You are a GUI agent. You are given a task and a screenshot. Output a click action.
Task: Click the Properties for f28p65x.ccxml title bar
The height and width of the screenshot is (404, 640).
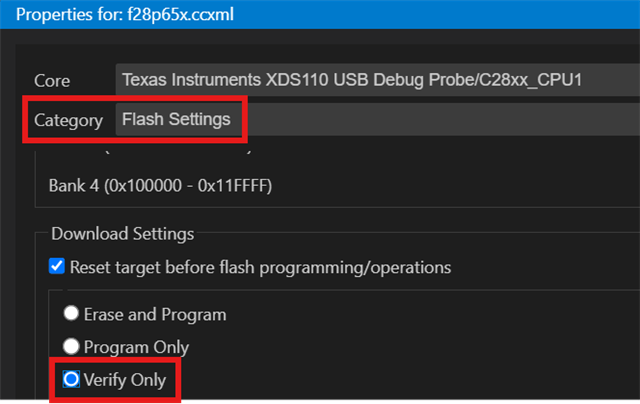click(x=320, y=14)
